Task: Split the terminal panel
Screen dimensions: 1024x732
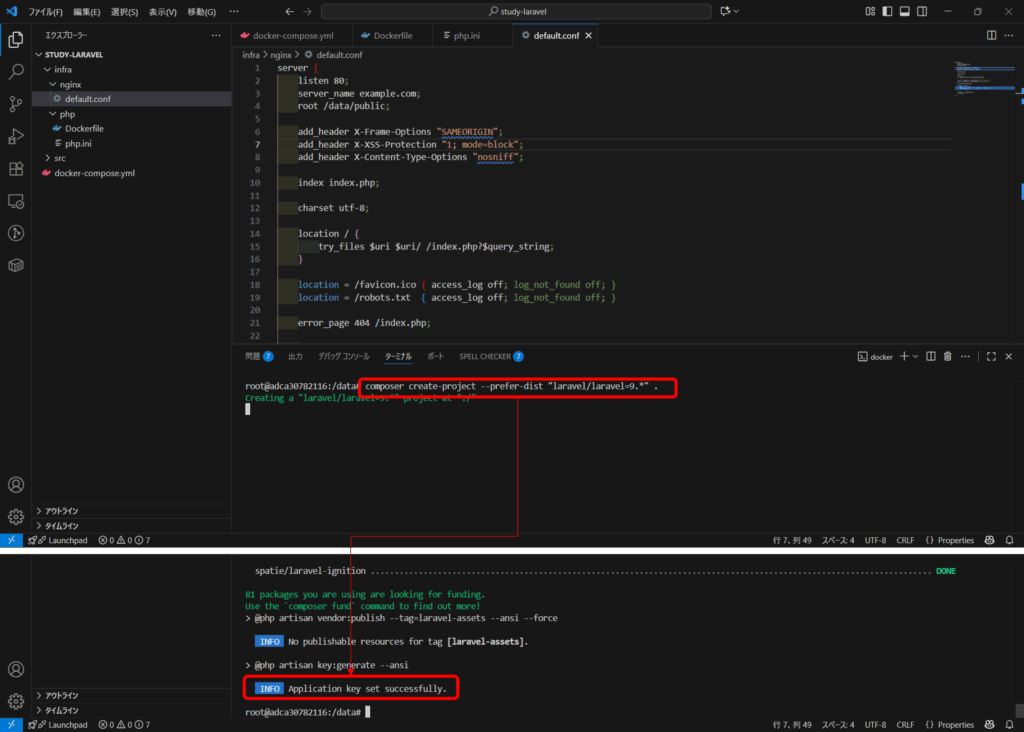Action: 931,356
